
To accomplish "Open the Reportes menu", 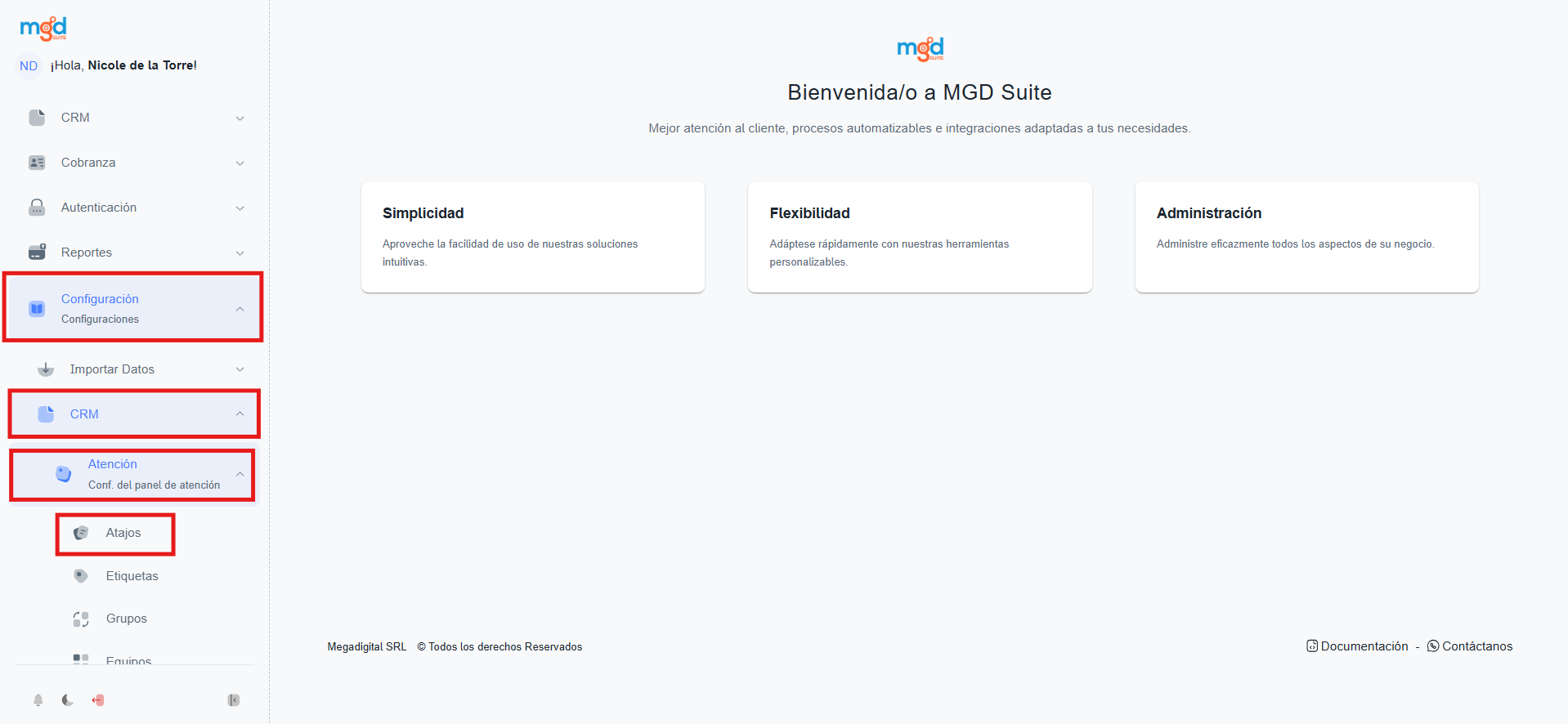I will pyautogui.click(x=87, y=253).
